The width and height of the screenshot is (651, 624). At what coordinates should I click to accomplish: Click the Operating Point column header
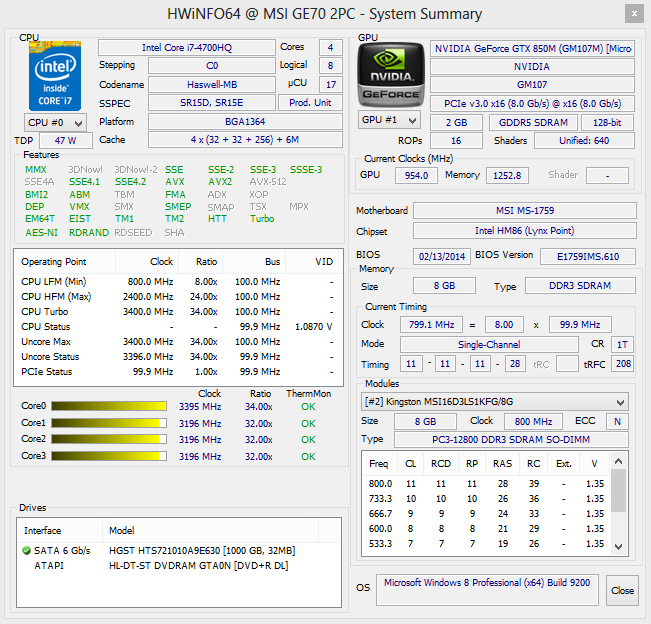65,262
